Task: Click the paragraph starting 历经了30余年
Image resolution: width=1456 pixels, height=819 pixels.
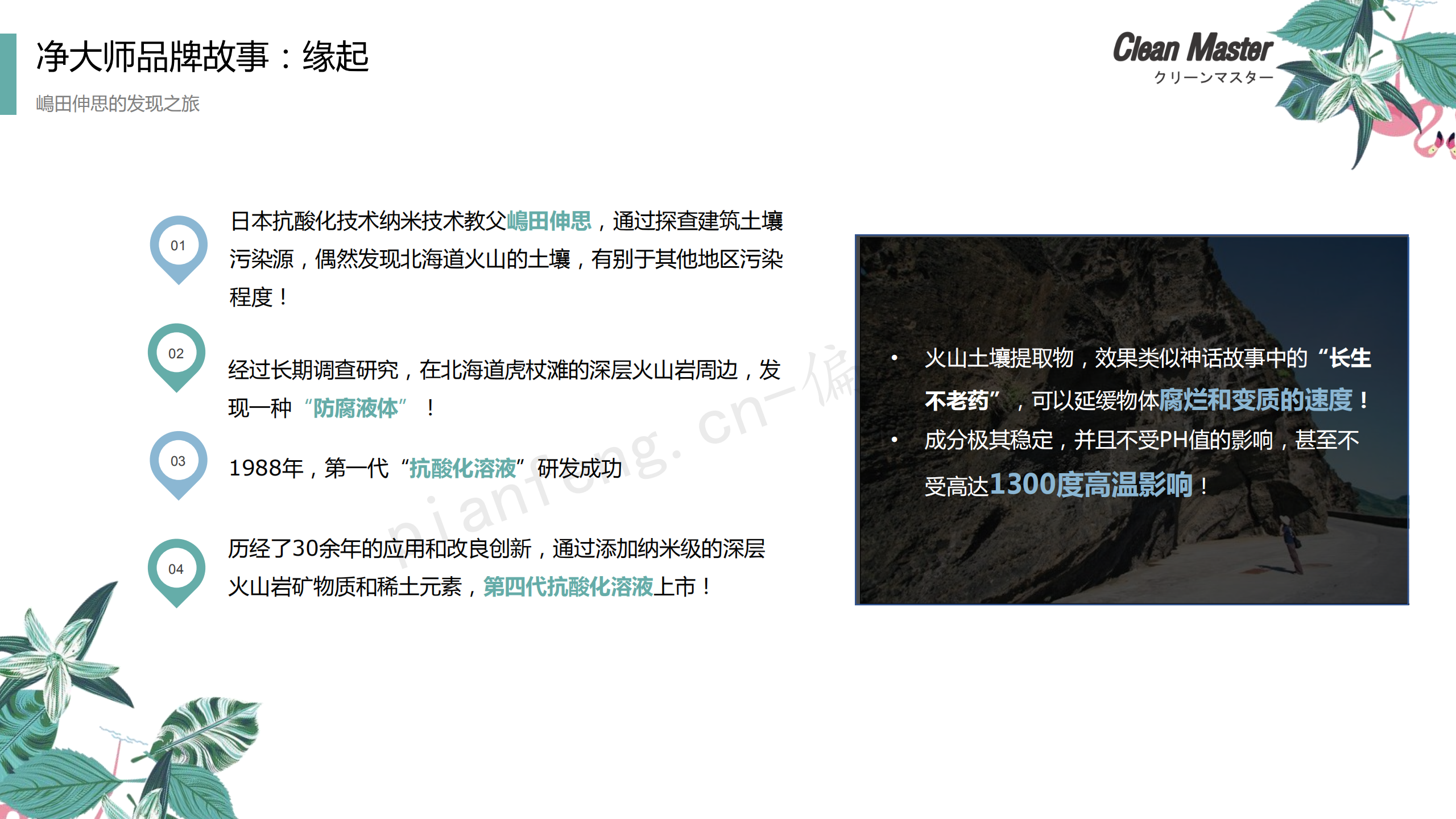Action: (497, 568)
